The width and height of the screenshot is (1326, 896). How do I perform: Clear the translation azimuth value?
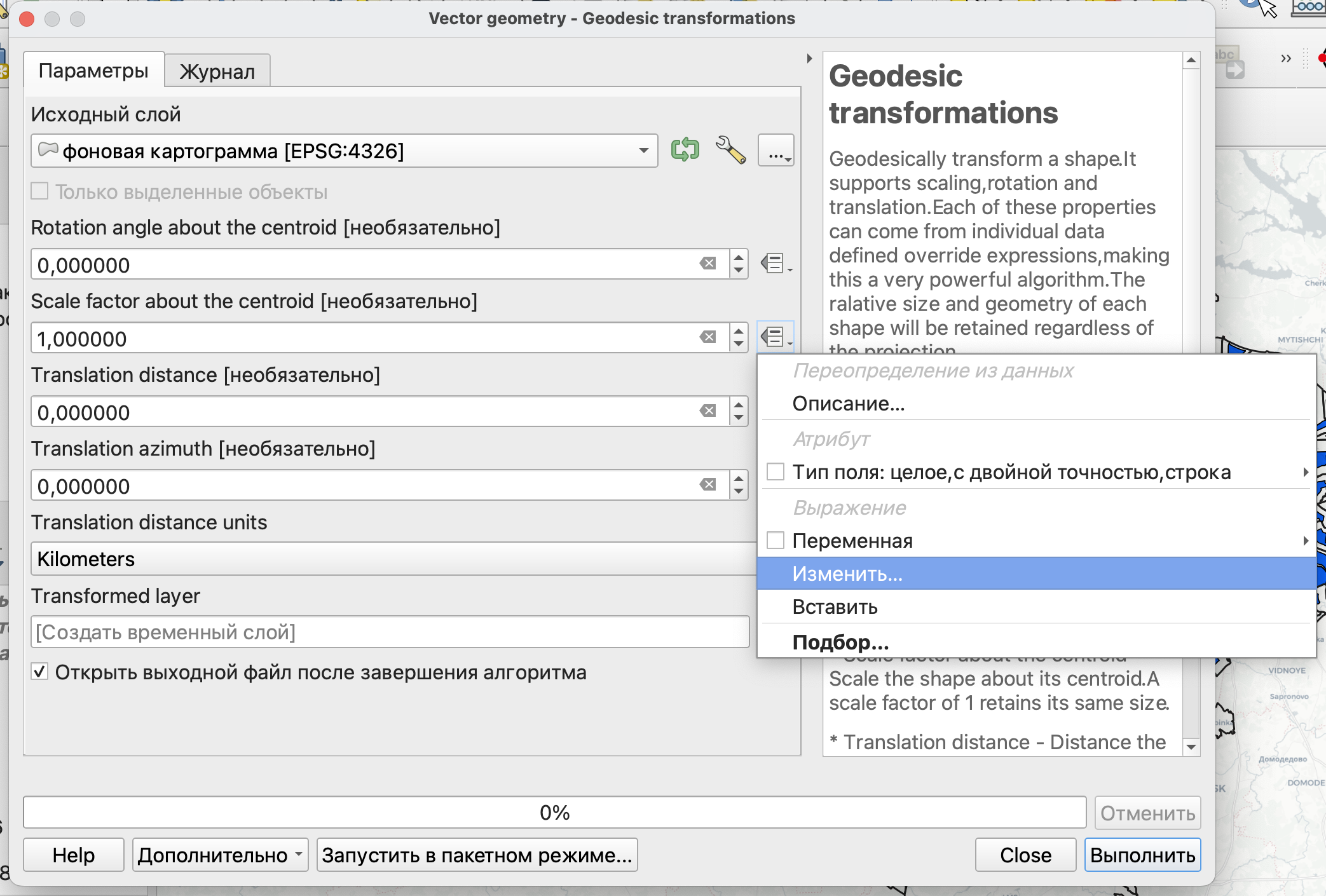coord(707,485)
